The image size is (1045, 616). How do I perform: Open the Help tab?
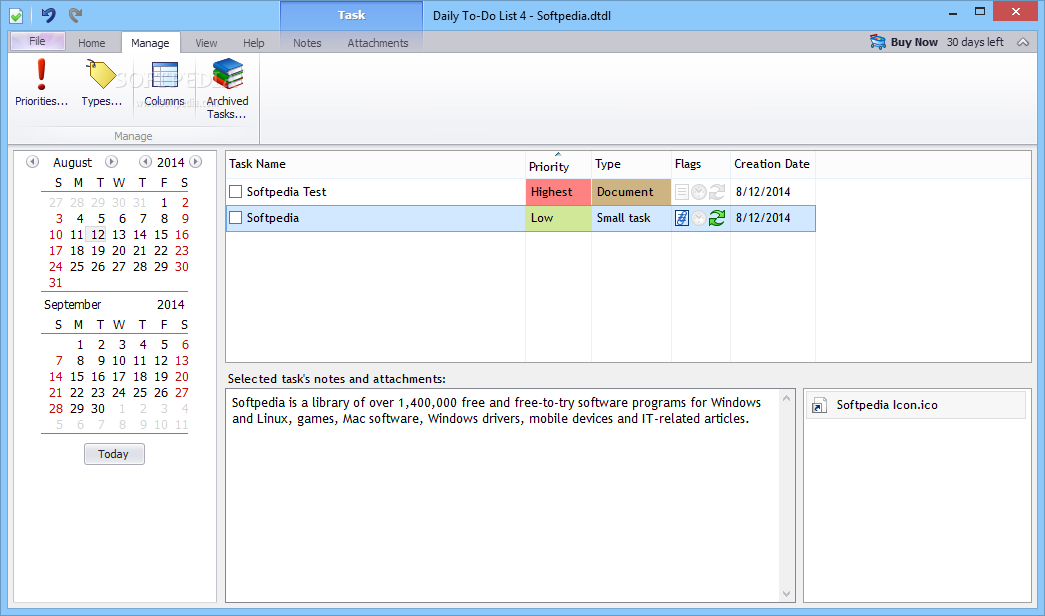253,43
